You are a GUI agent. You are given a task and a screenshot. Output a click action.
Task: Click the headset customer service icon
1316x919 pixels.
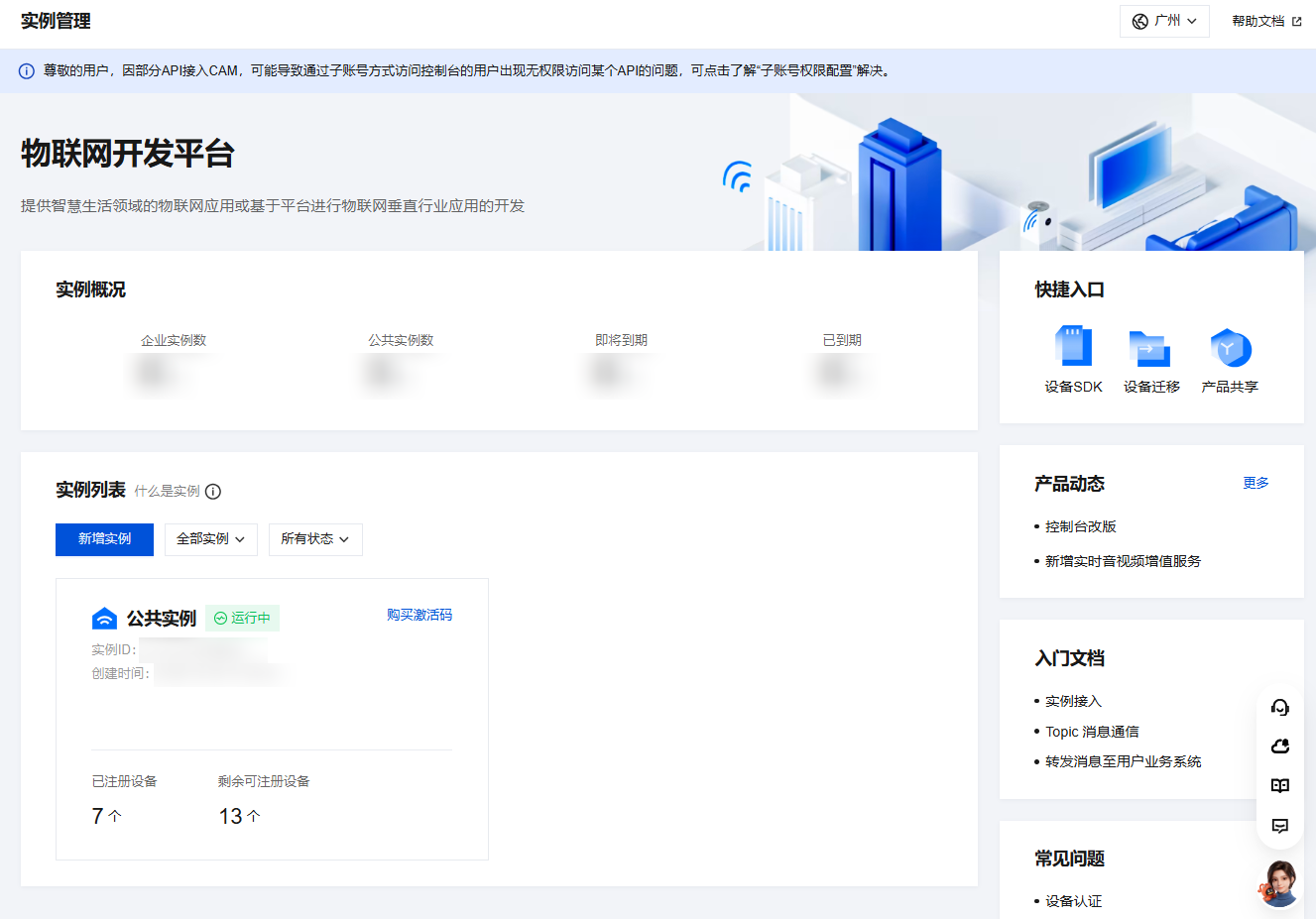pos(1279,707)
